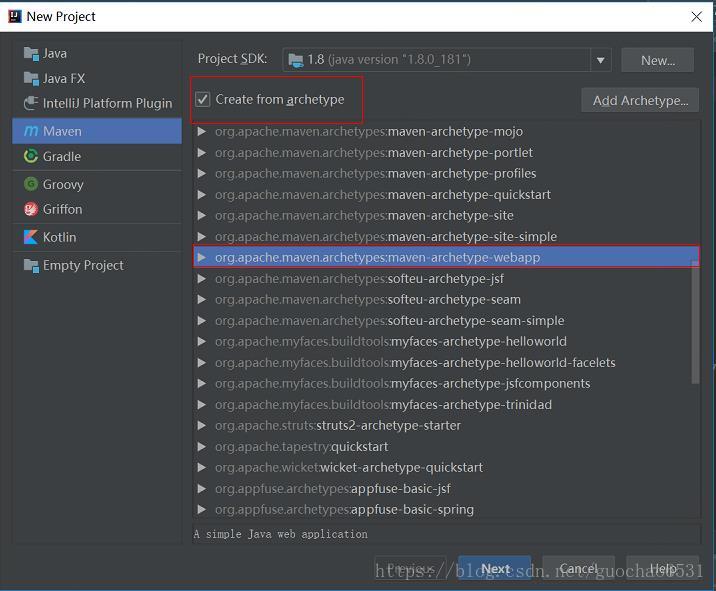This screenshot has height=591, width=716.
Task: Click the New... SDK button
Action: tap(658, 60)
